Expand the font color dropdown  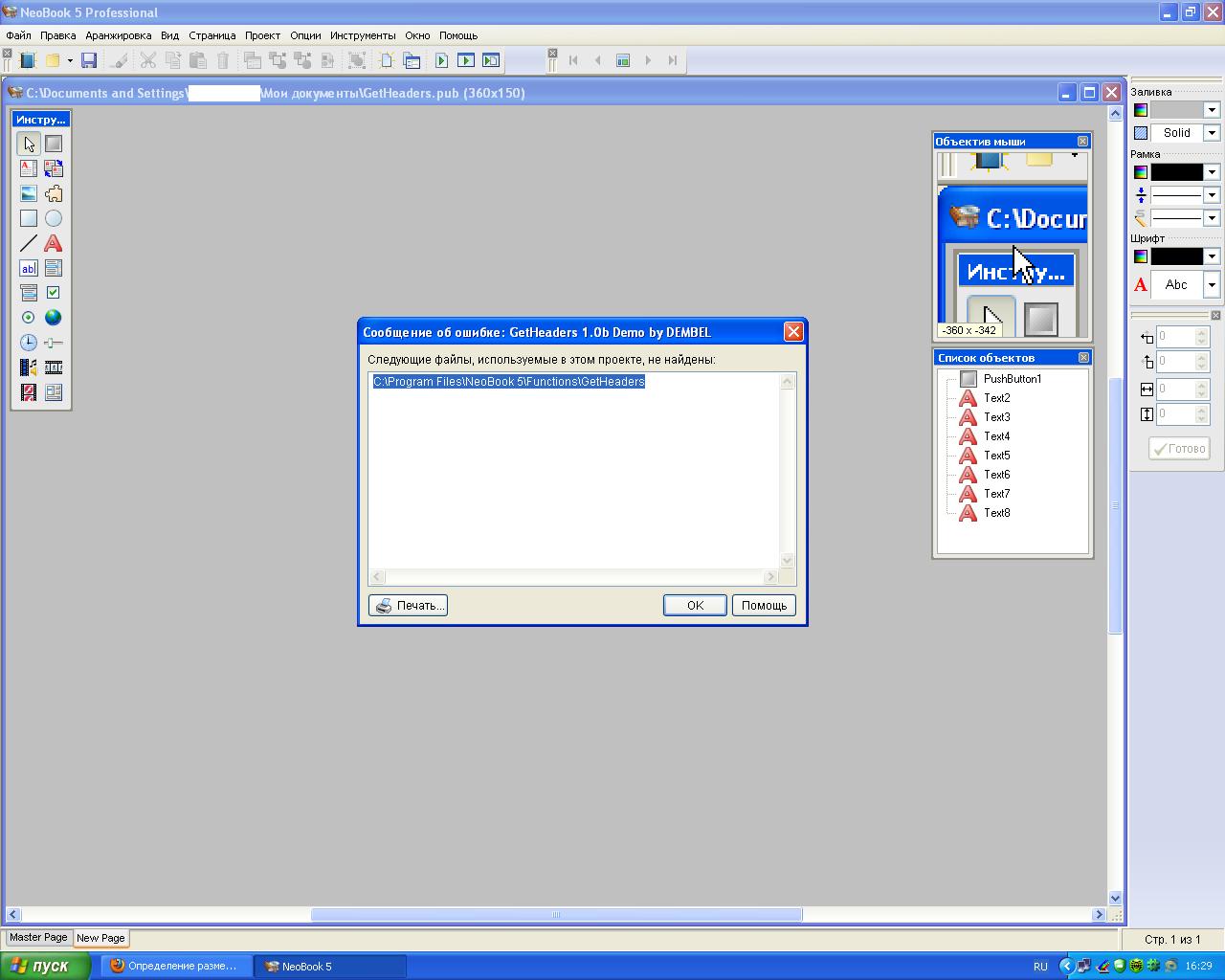coord(1212,256)
